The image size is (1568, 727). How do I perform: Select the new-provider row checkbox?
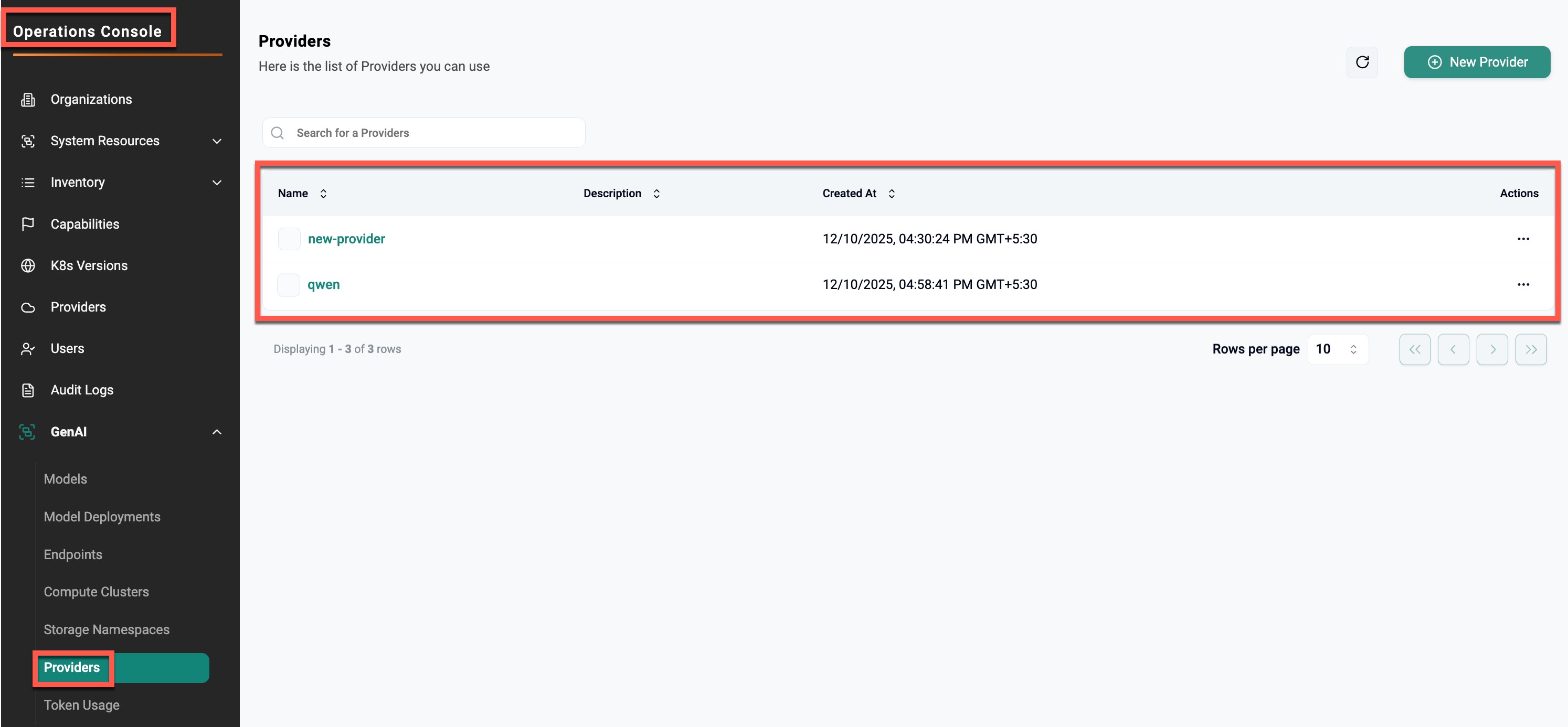[x=289, y=239]
